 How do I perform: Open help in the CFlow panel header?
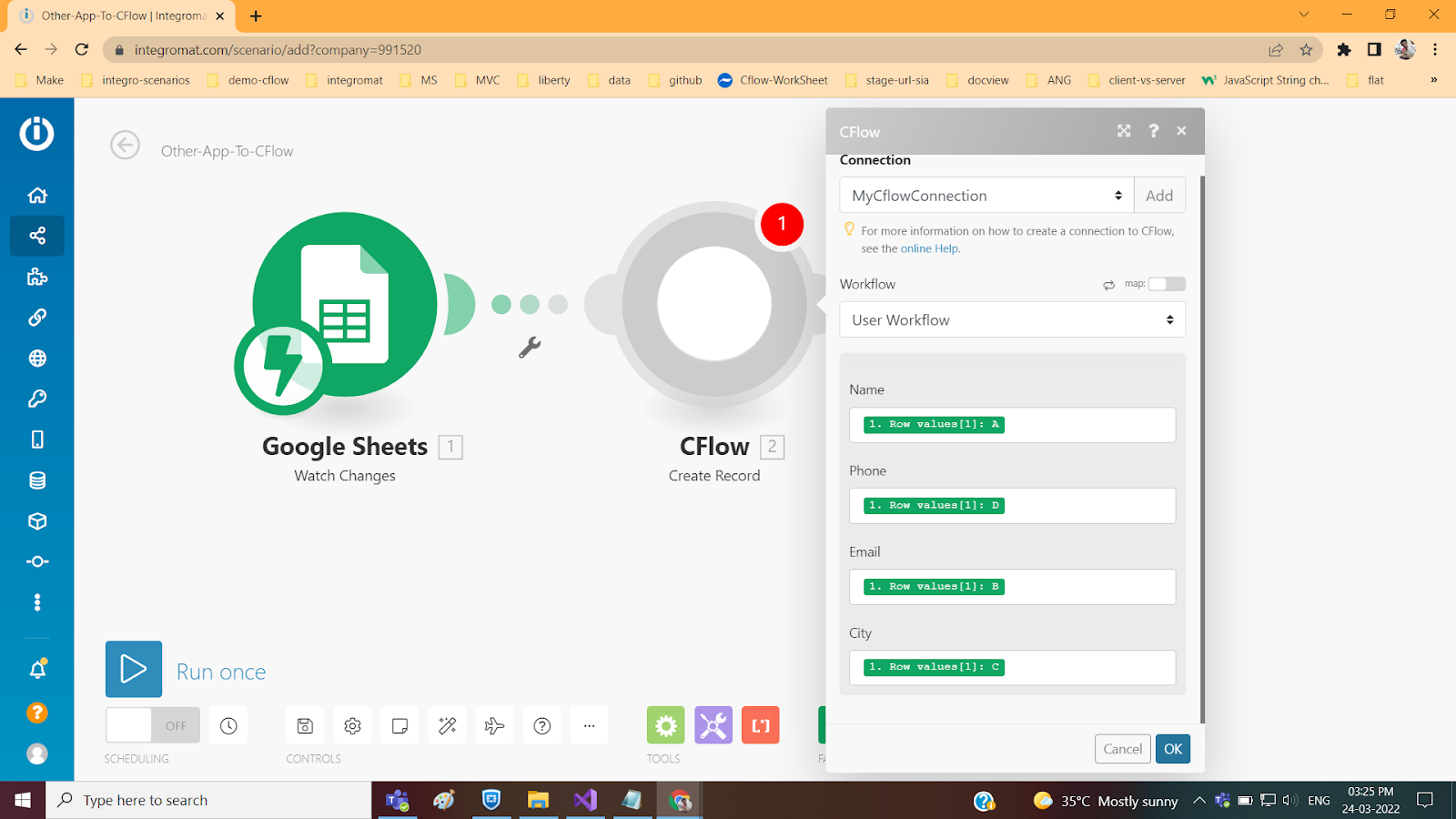coord(1154,131)
